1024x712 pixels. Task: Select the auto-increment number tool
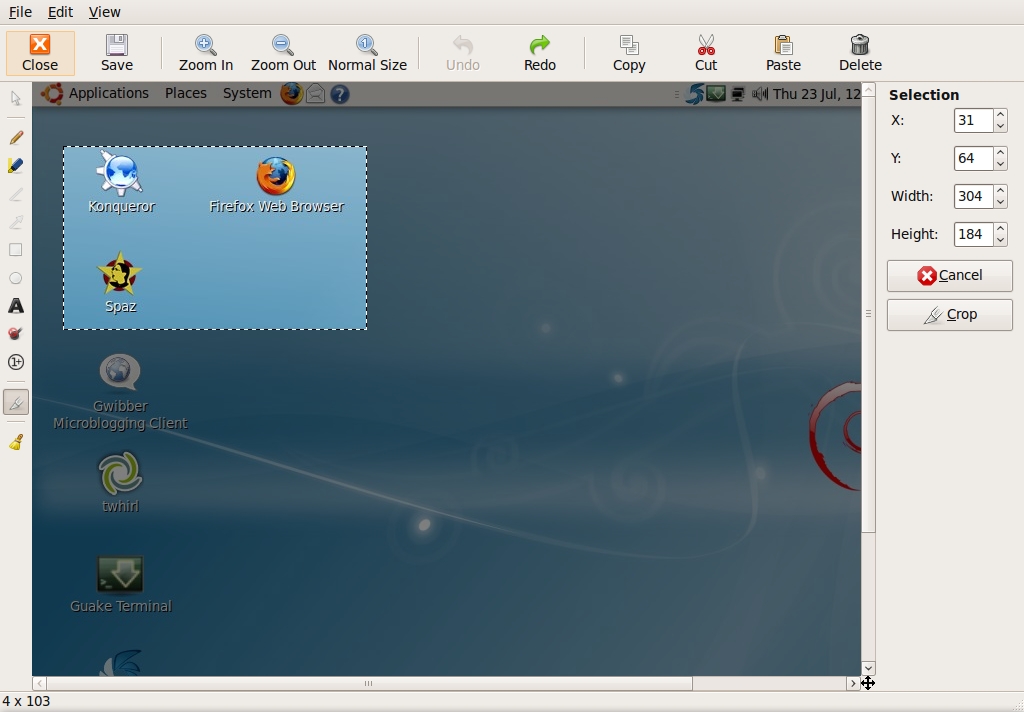[16, 362]
